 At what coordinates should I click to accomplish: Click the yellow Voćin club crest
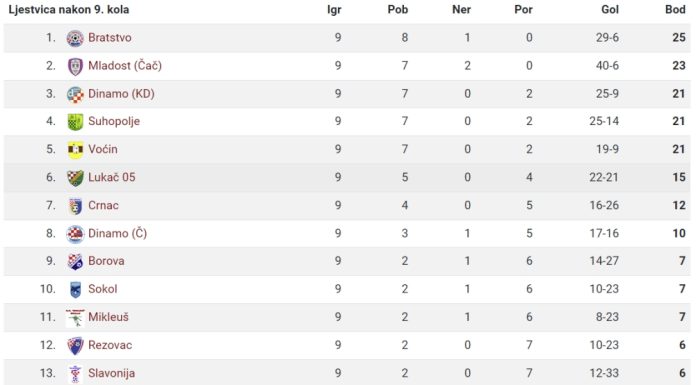[x=75, y=150]
